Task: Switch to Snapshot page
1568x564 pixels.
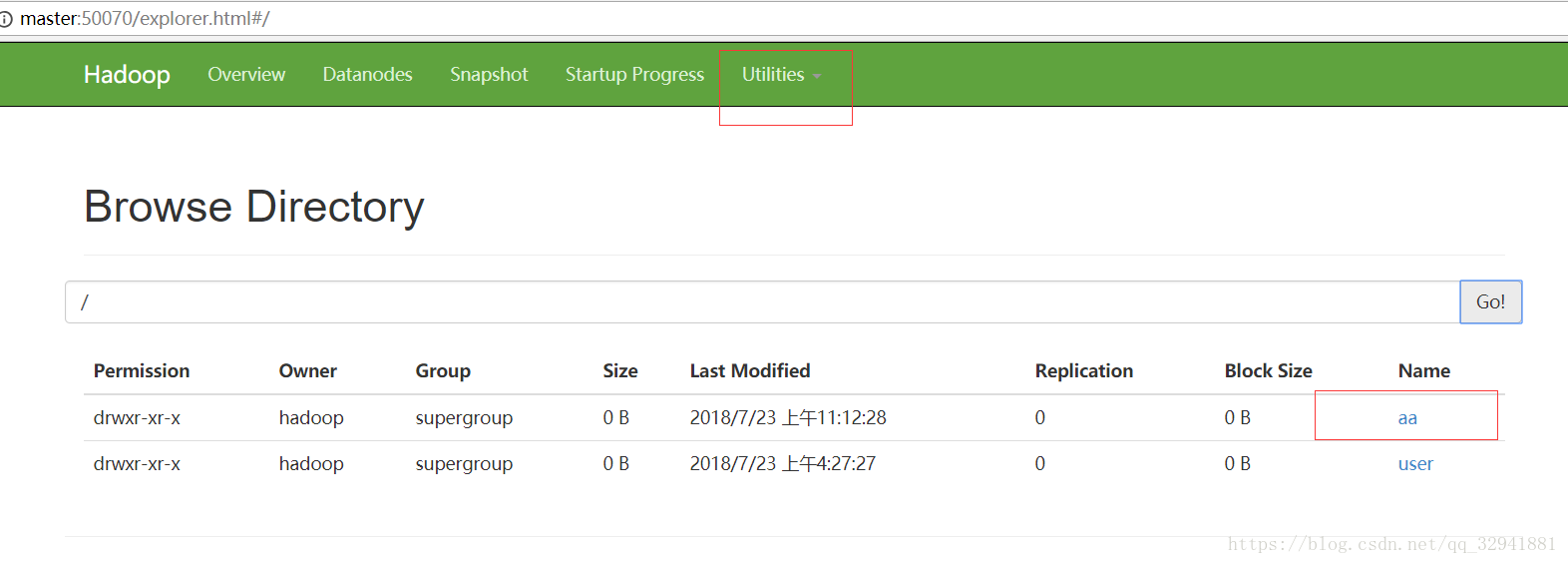Action: 489,75
